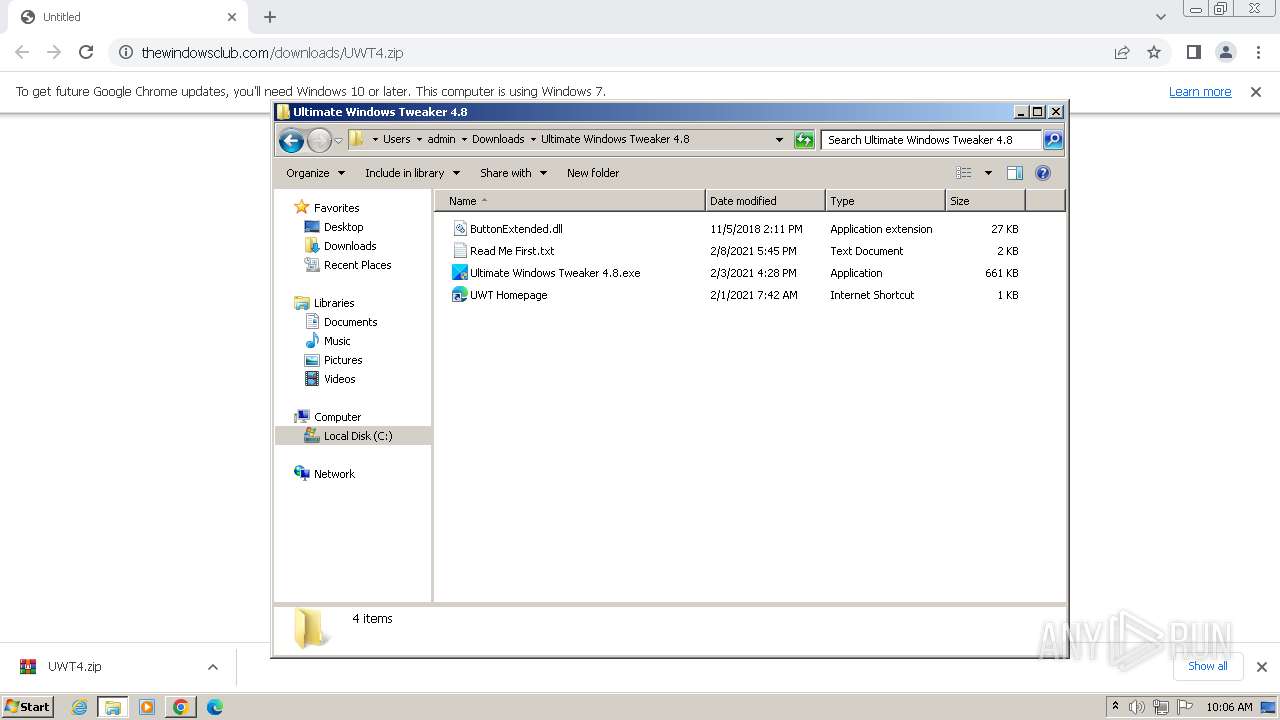1280x720 pixels.
Task: Toggle Chrome side panel icon
Action: [1193, 52]
